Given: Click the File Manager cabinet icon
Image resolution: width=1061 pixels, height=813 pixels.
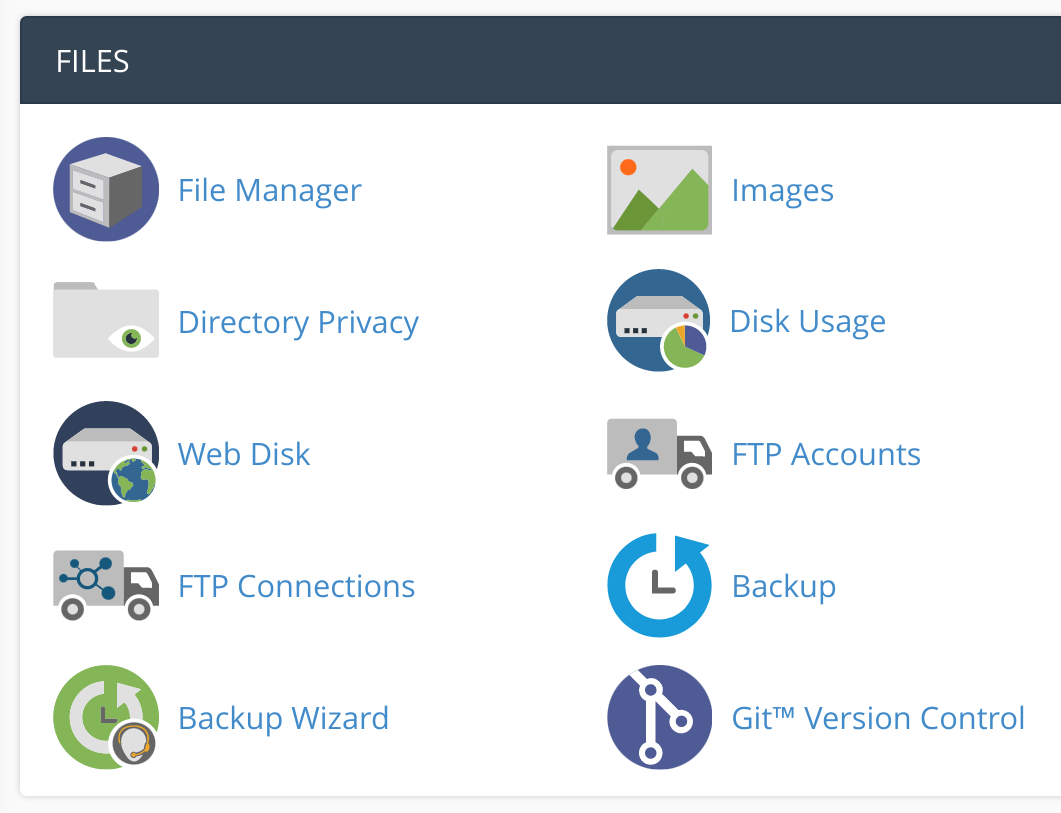Looking at the screenshot, I should pyautogui.click(x=105, y=190).
